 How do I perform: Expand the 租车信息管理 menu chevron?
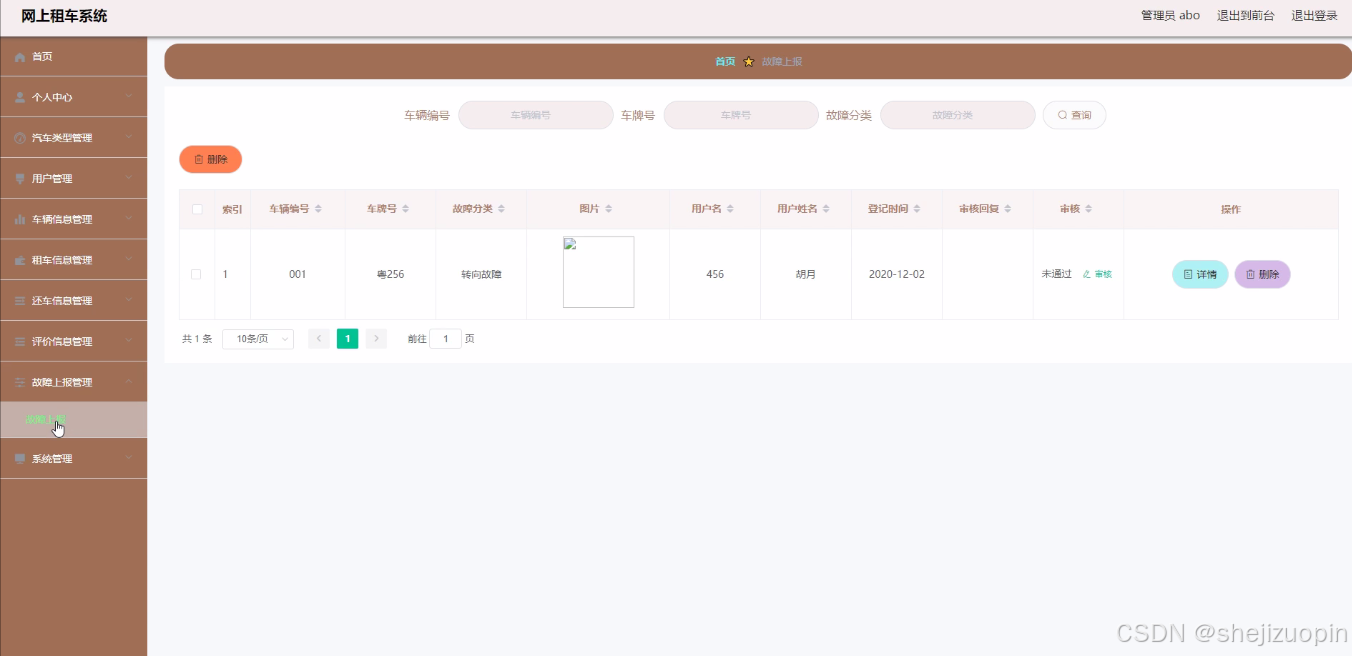tap(129, 260)
